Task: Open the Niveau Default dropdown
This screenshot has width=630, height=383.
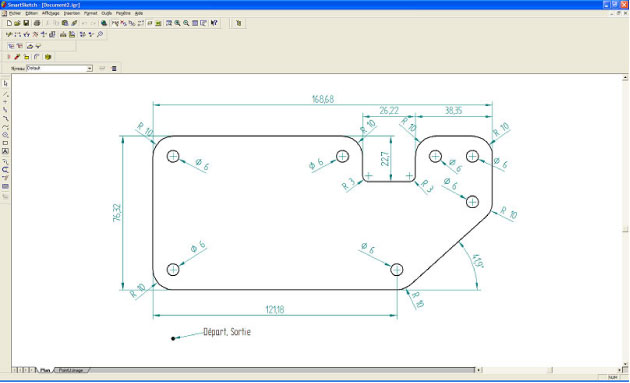Action: (x=90, y=69)
